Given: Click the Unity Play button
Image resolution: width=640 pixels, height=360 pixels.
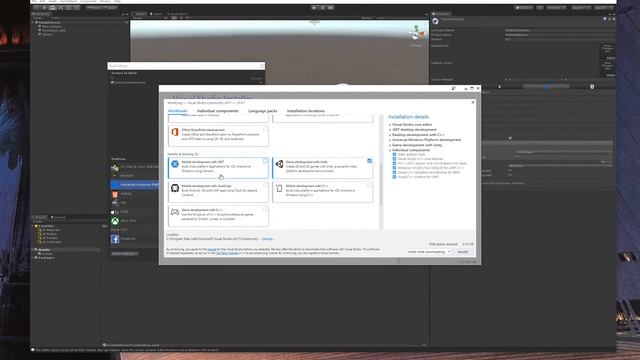Looking at the screenshot, I should pos(314,7).
